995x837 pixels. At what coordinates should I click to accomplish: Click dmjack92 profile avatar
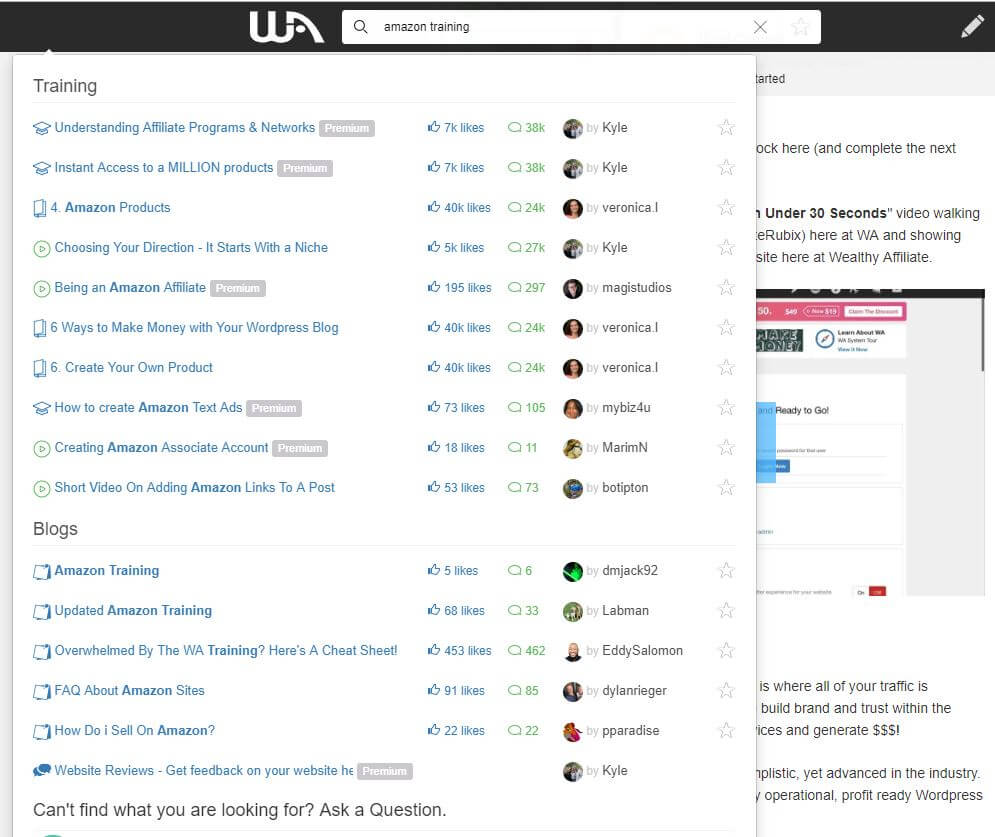point(572,571)
